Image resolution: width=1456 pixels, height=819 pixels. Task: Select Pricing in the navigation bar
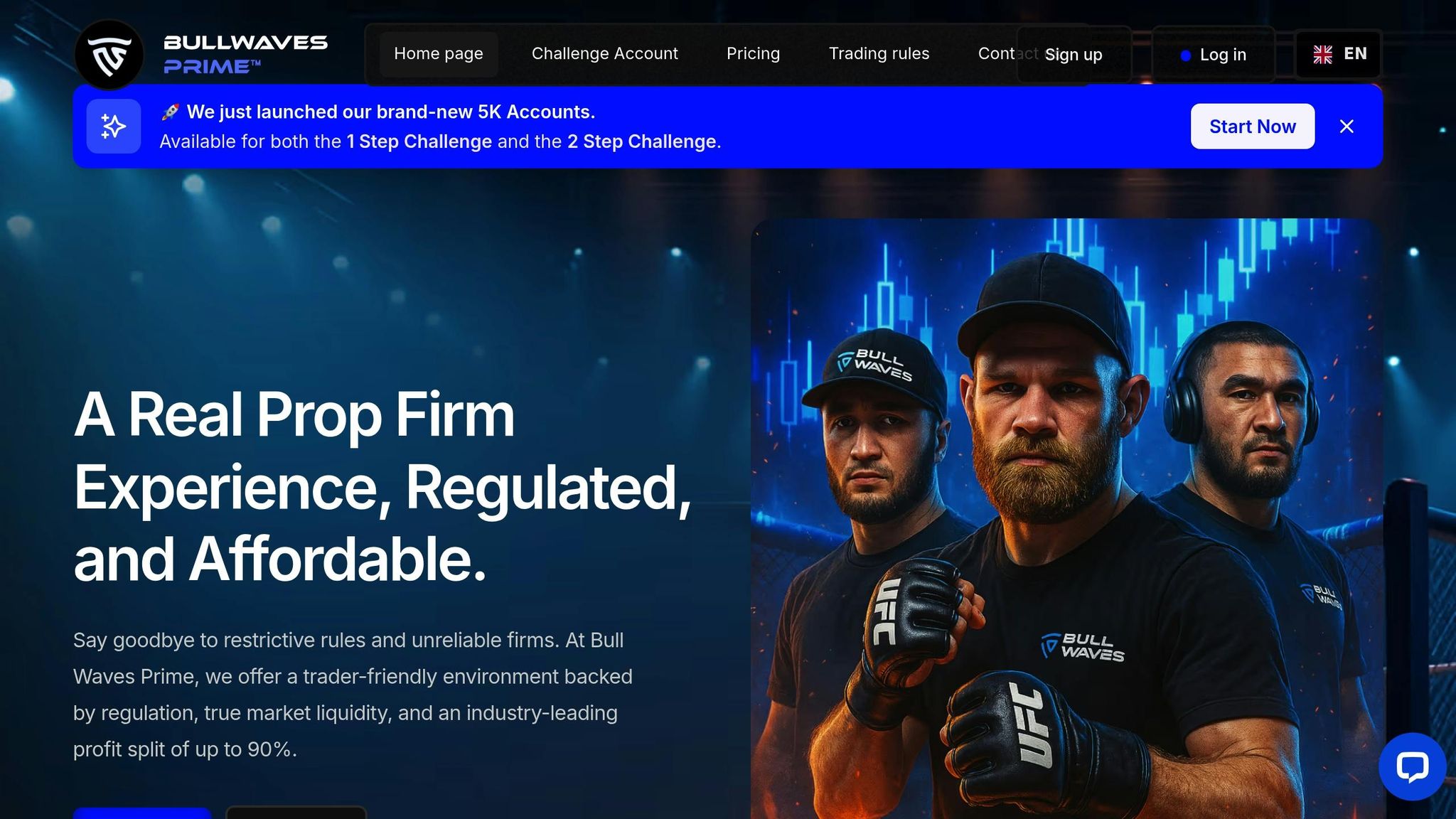[753, 54]
